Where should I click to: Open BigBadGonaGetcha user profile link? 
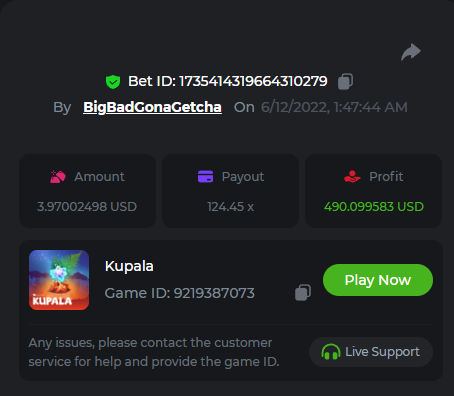(152, 107)
